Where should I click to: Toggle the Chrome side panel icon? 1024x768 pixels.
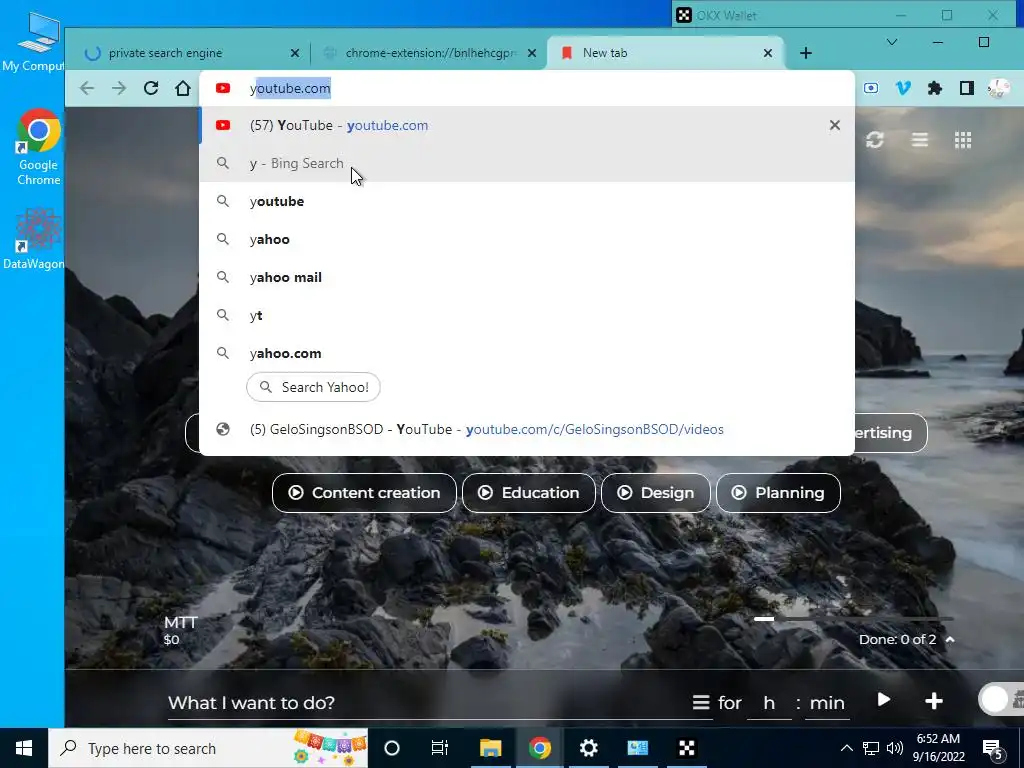pos(967,88)
